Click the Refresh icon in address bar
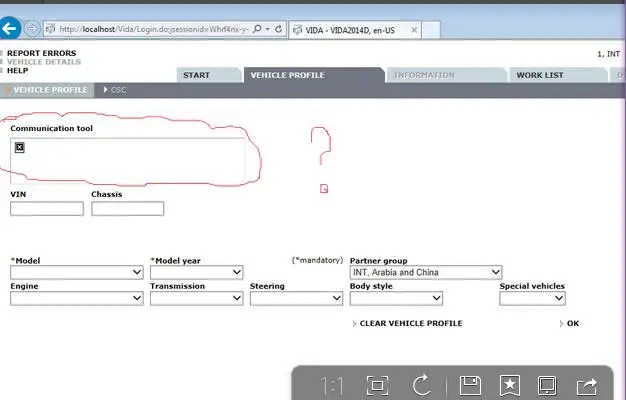 point(279,29)
